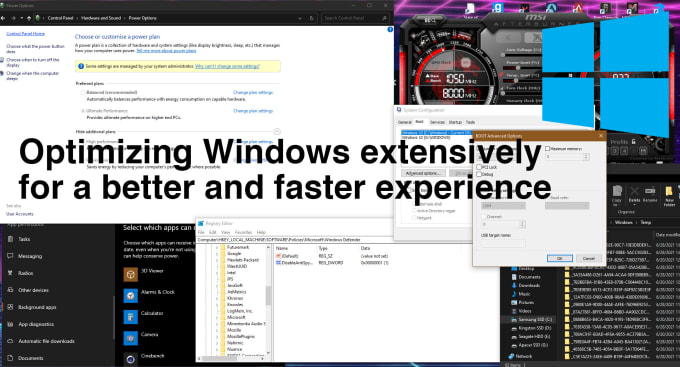Open recent locations dropdown in Power Options
The width and height of the screenshot is (680, 367).
pyautogui.click(x=22, y=18)
